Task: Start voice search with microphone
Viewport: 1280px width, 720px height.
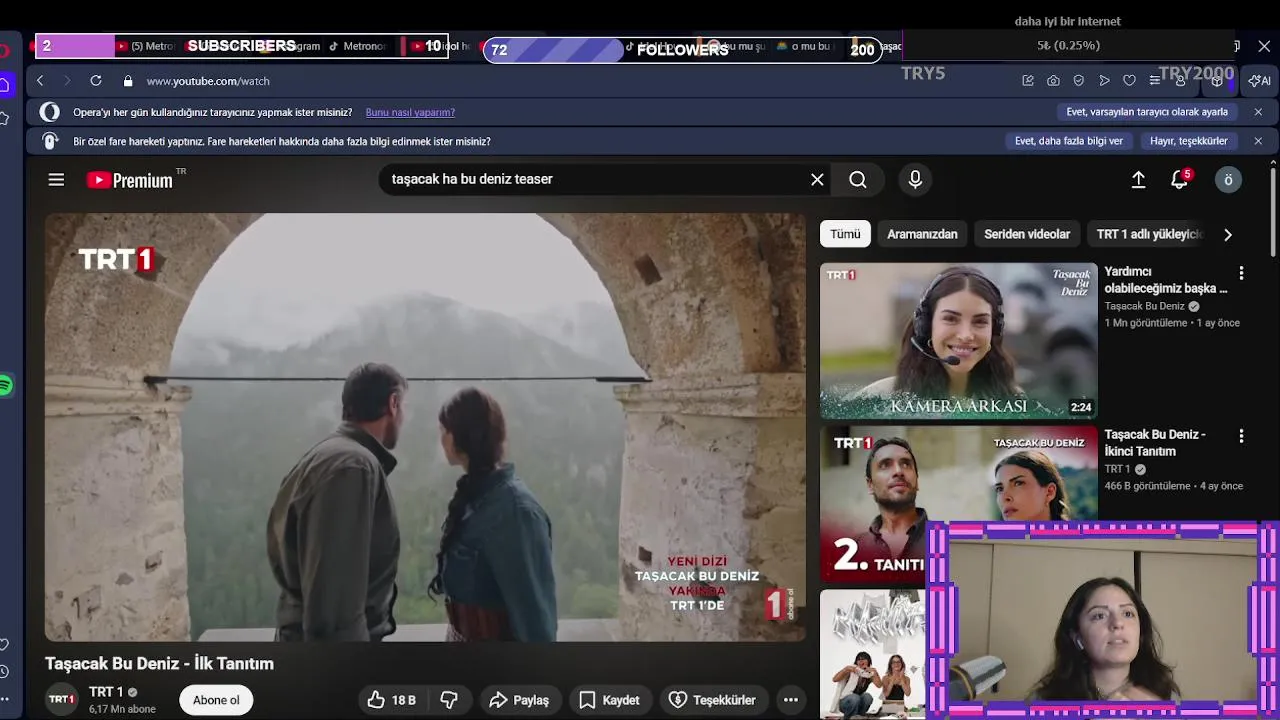Action: [915, 180]
